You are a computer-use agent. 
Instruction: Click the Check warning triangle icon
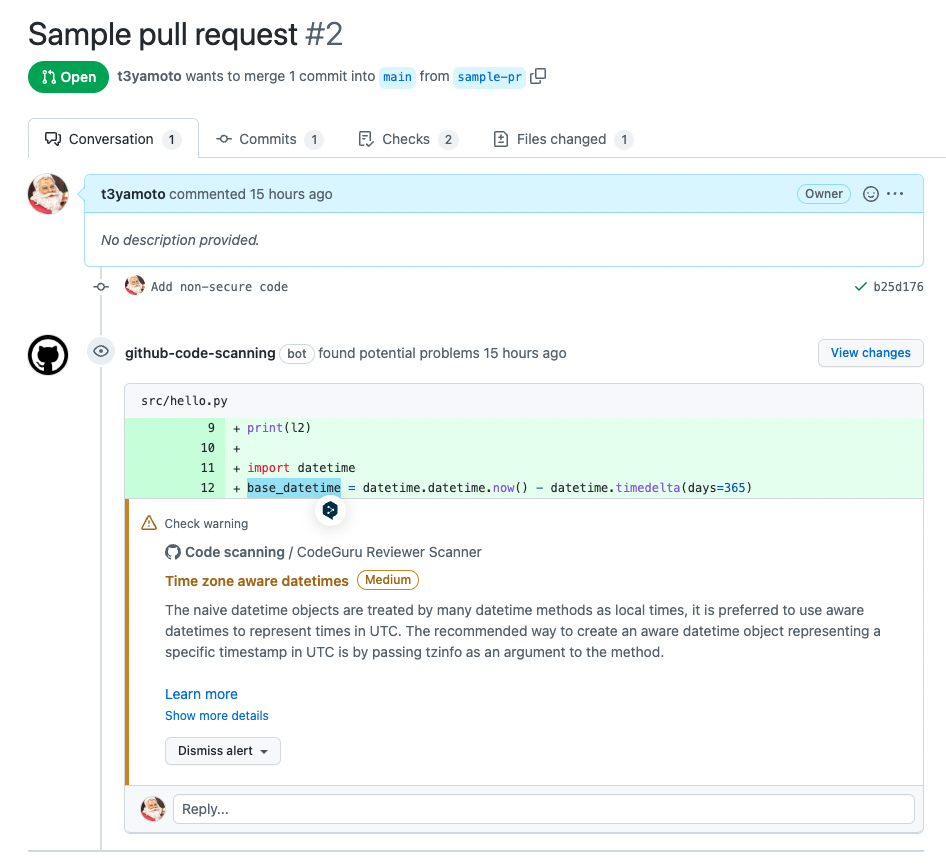tap(148, 523)
